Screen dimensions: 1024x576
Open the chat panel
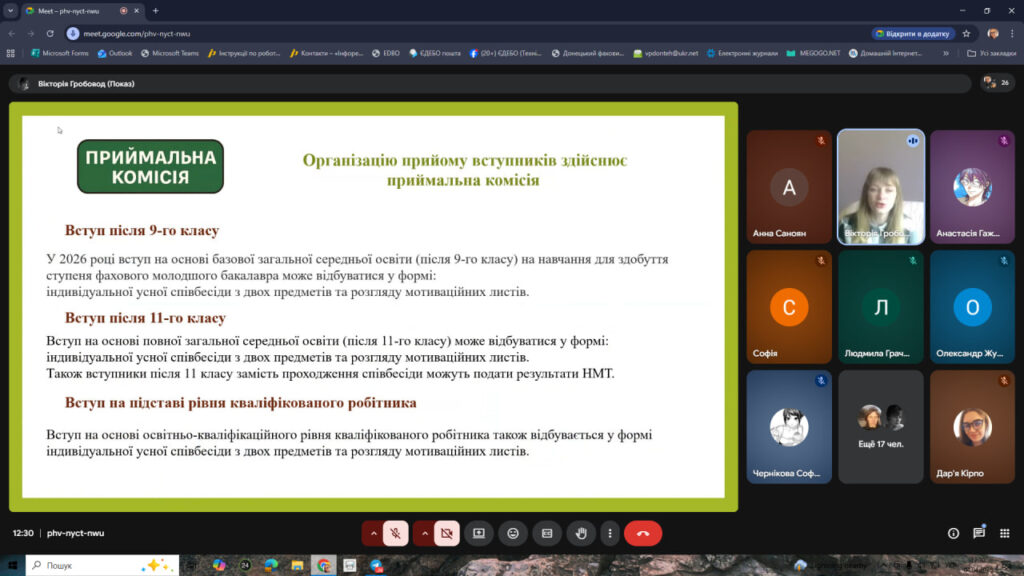(979, 534)
